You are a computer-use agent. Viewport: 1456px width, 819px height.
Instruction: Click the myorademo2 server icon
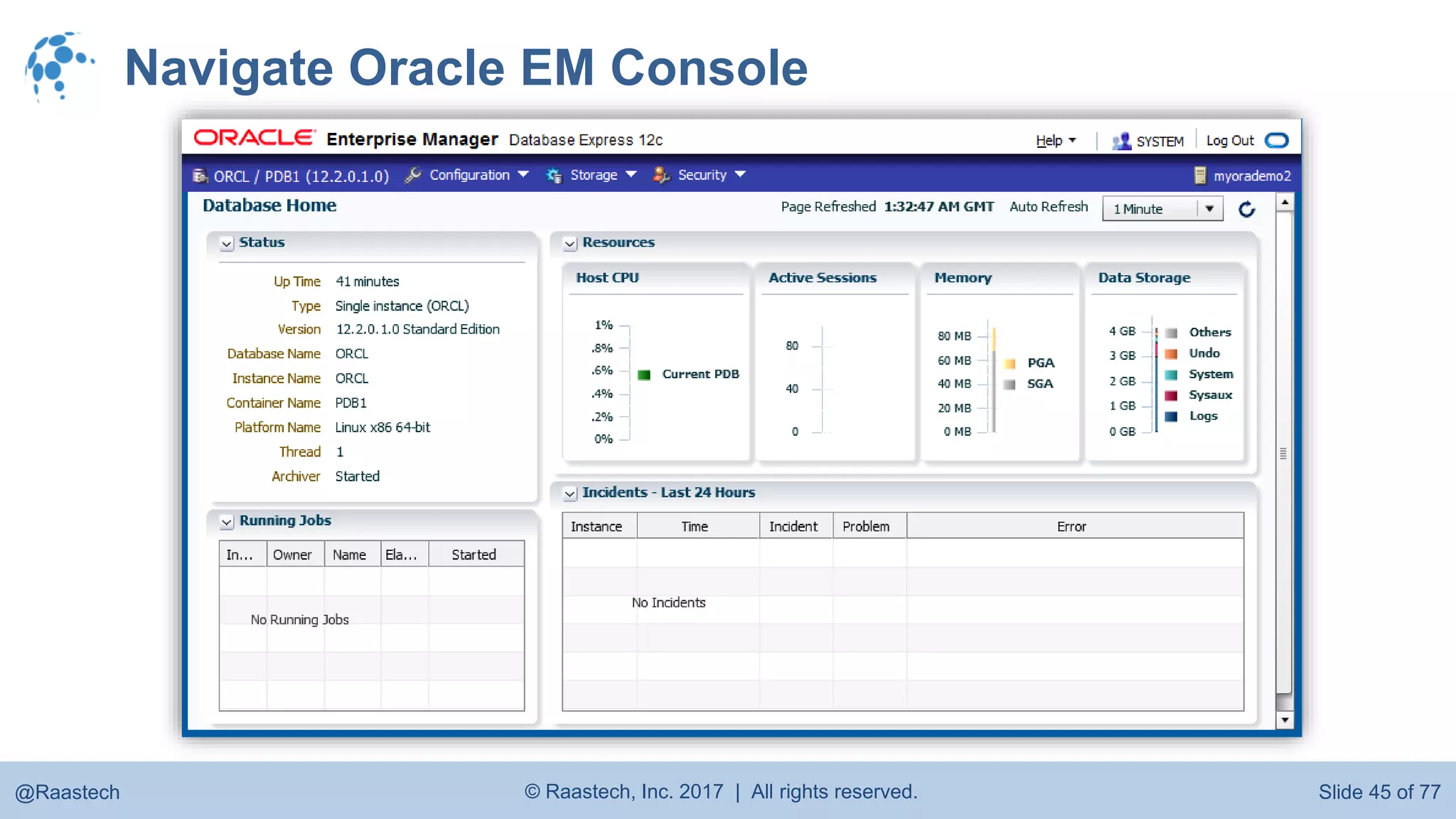(x=1200, y=176)
